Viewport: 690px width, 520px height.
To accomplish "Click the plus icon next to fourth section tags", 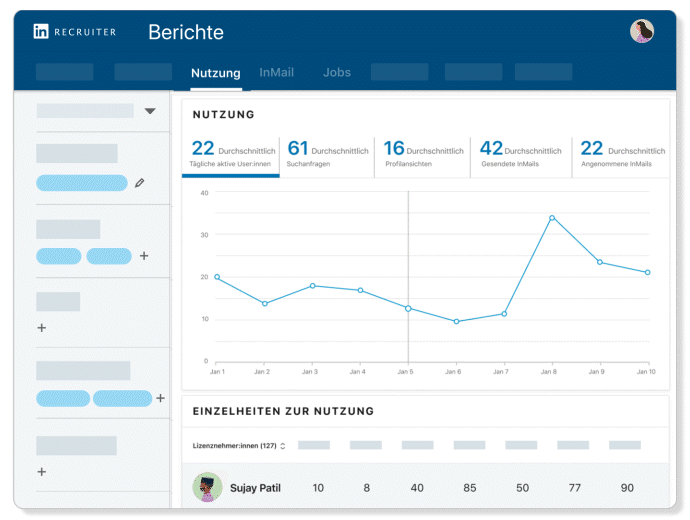I will [x=160, y=398].
